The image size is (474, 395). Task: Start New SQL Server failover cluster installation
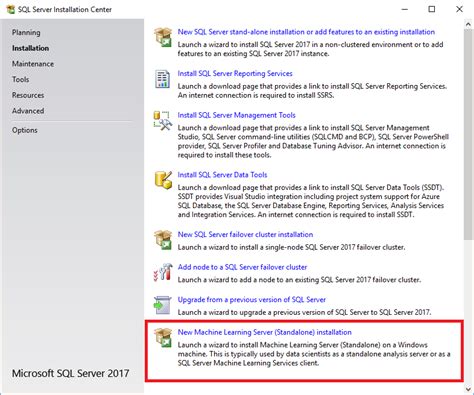pyautogui.click(x=245, y=234)
